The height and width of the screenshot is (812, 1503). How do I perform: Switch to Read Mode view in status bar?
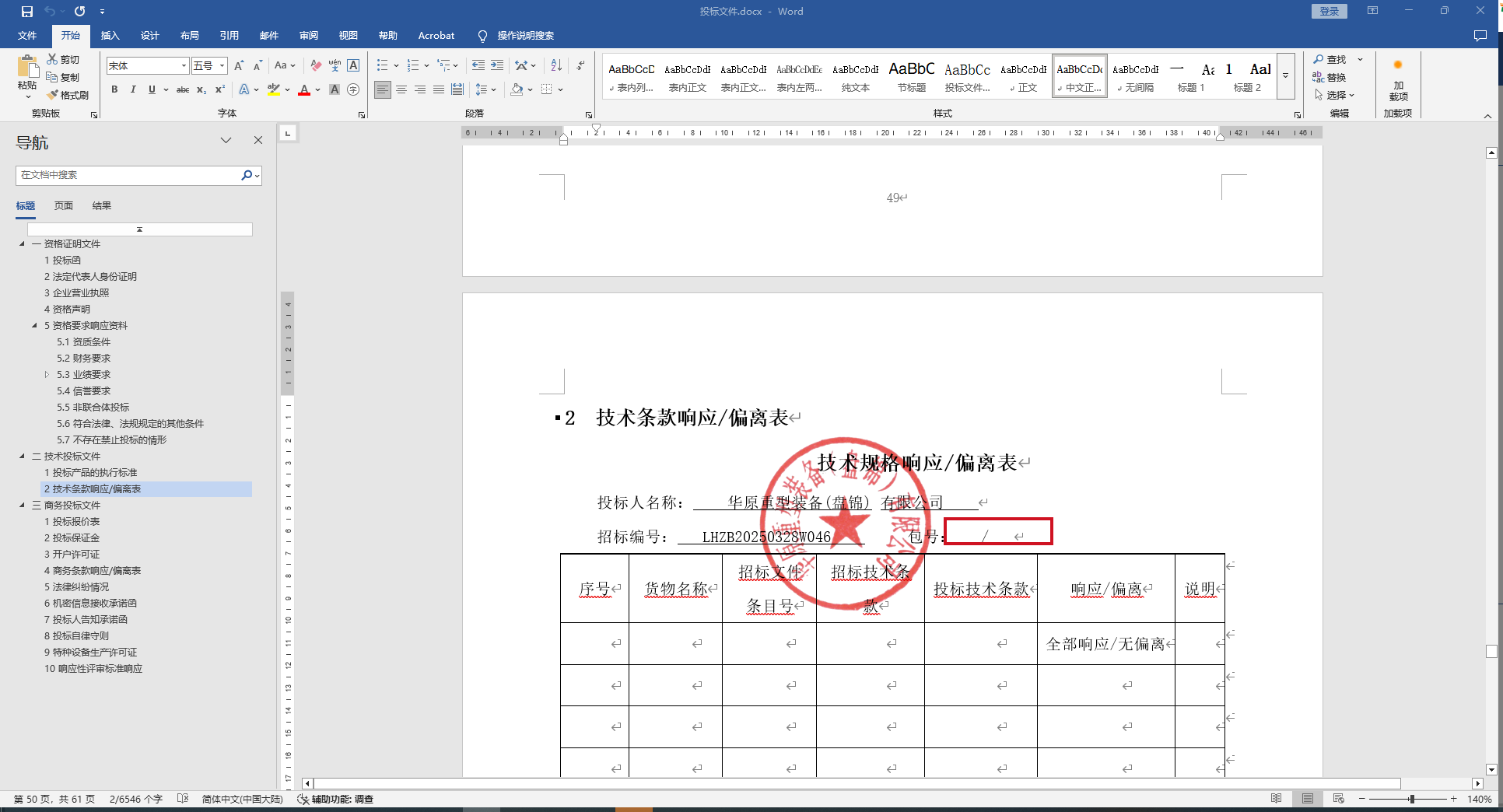pyautogui.click(x=1277, y=799)
